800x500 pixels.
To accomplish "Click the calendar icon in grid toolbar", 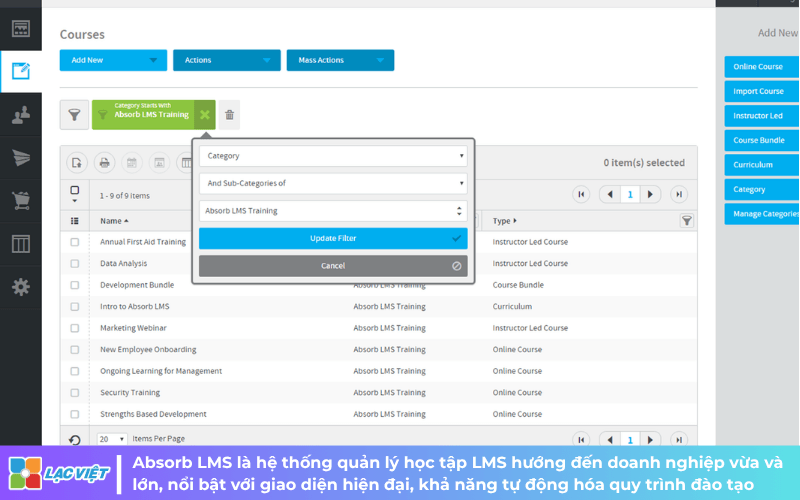I will 132,163.
